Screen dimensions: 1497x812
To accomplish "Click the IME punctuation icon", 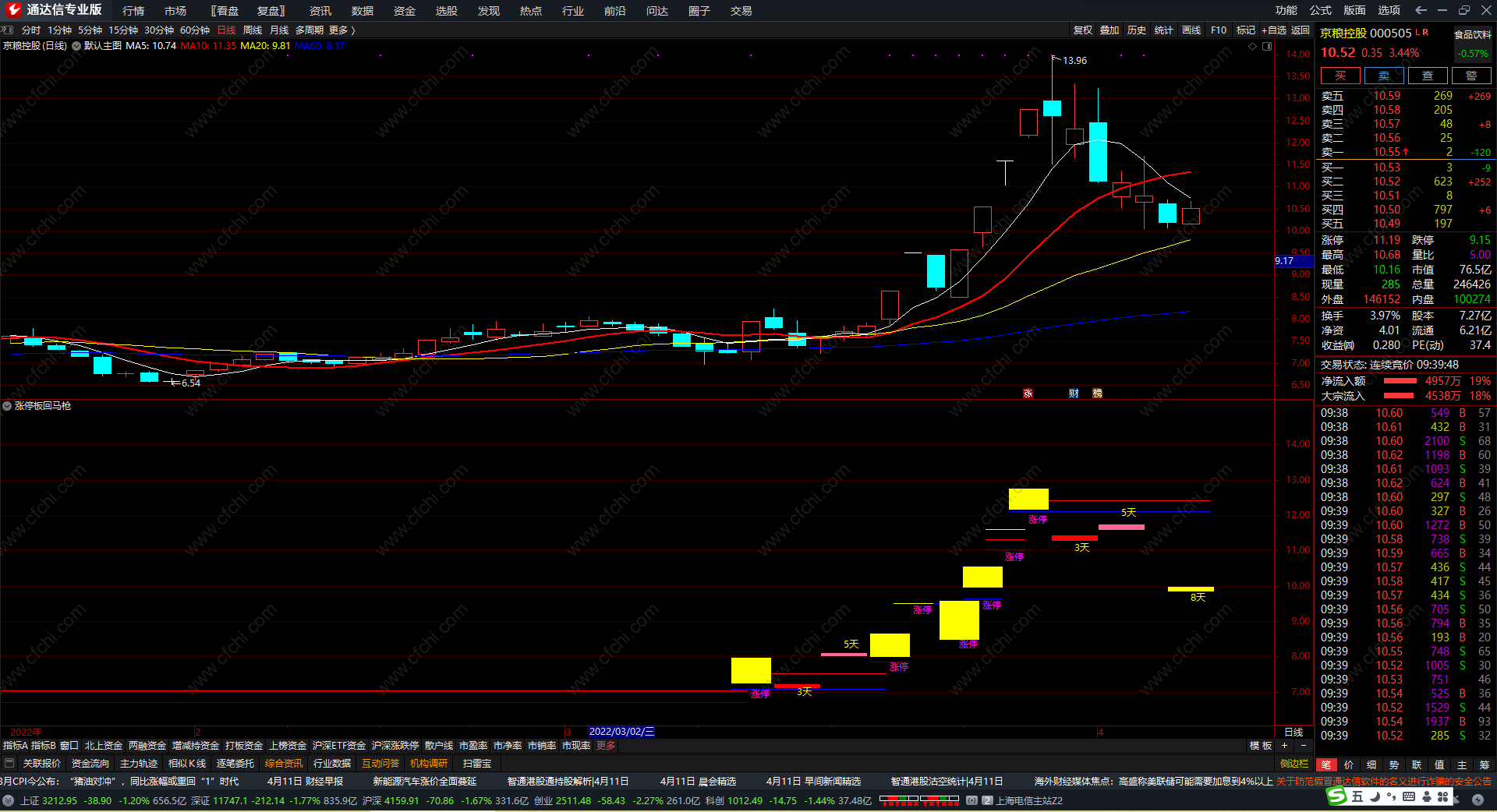I will [x=1391, y=796].
